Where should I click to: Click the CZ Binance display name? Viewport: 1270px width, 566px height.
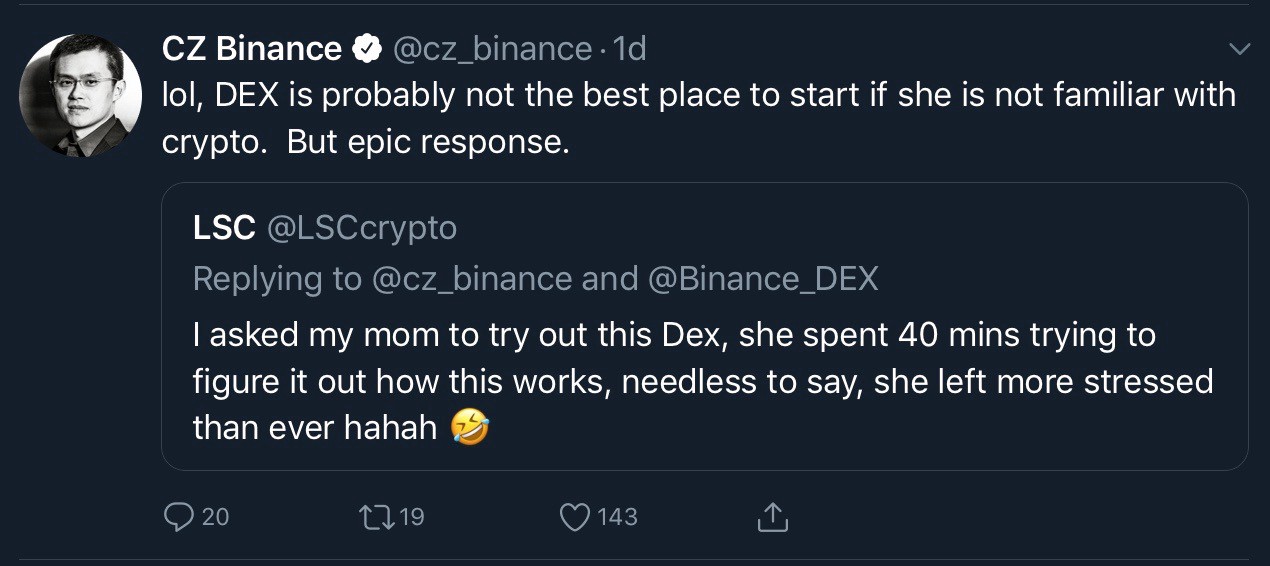[252, 48]
